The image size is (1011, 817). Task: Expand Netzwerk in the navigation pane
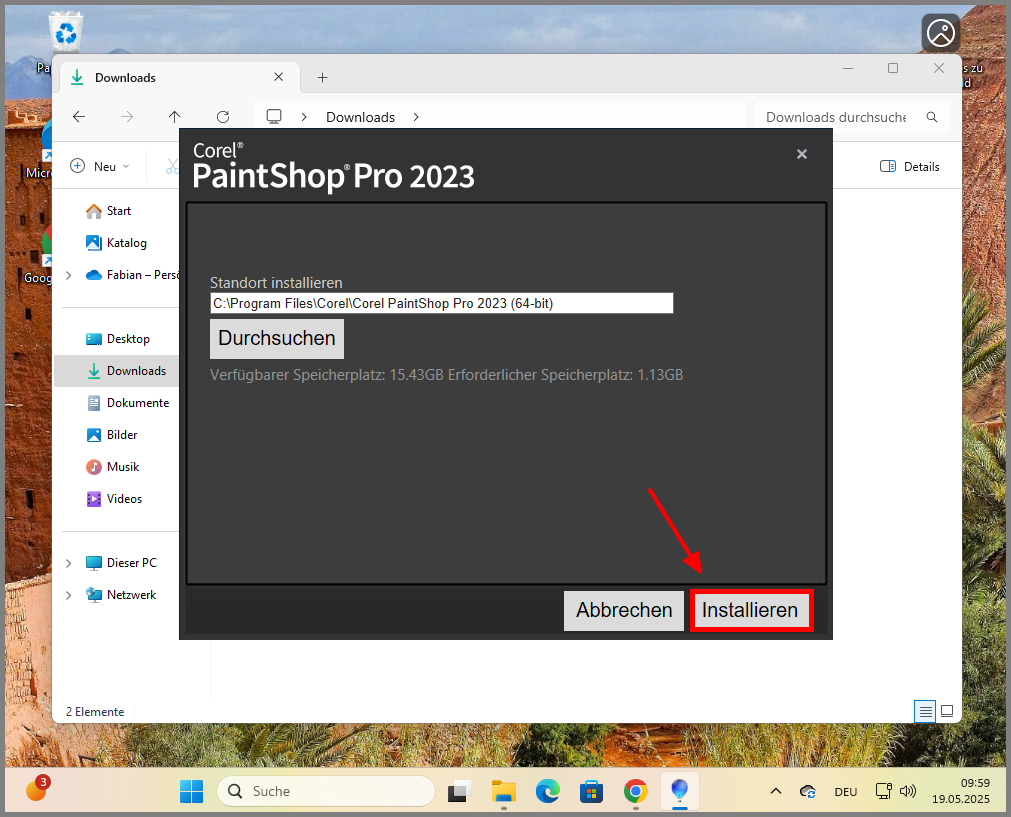(68, 594)
